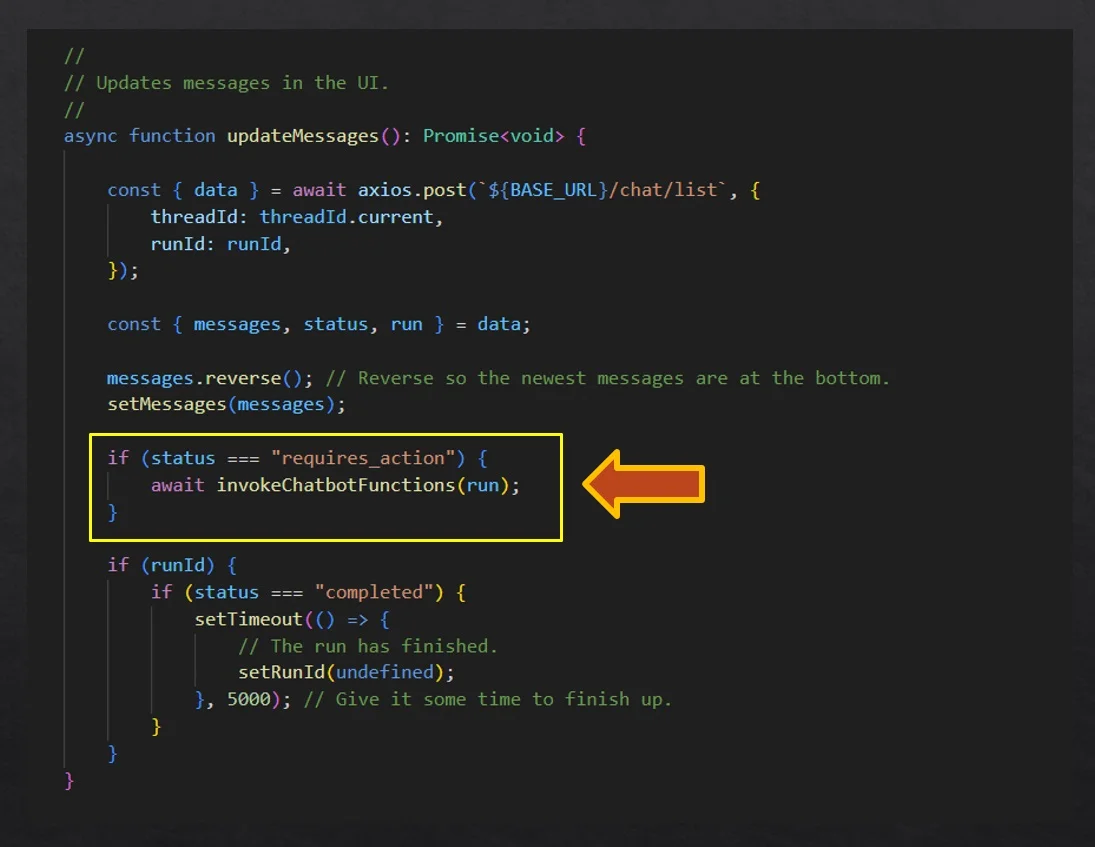Click the setRunId function call

click(x=281, y=672)
